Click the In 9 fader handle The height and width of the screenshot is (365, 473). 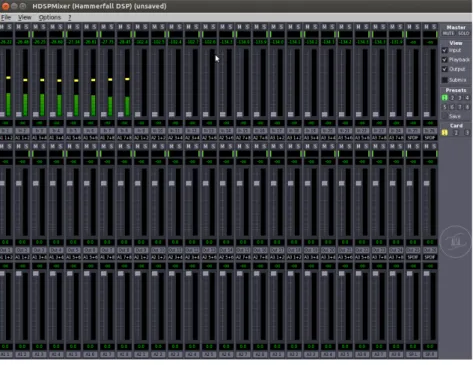click(137, 114)
